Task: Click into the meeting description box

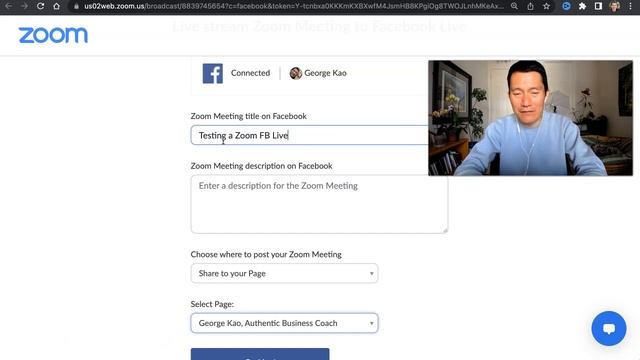Action: 319,204
